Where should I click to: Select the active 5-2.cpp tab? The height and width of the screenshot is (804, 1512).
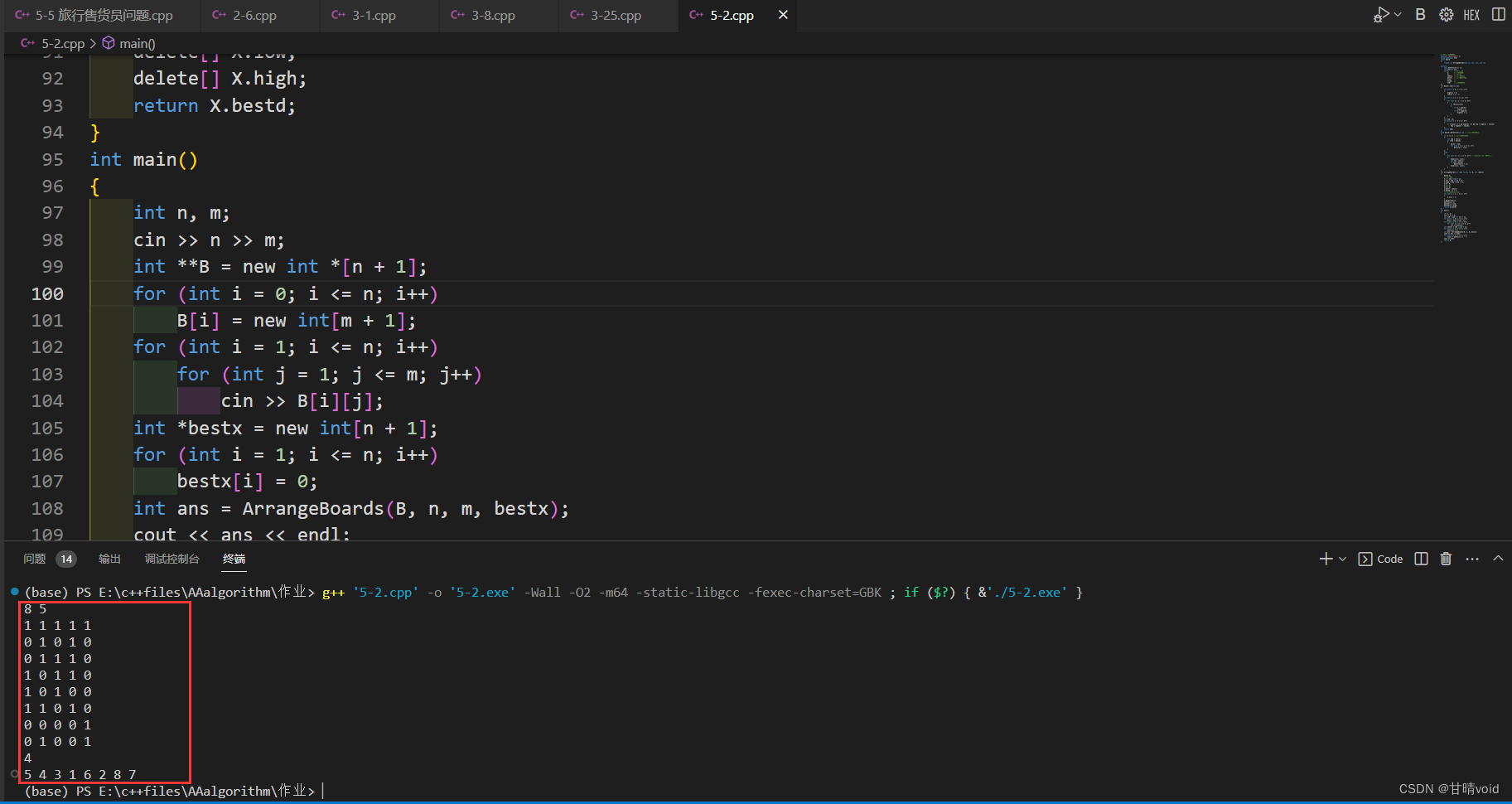point(732,15)
